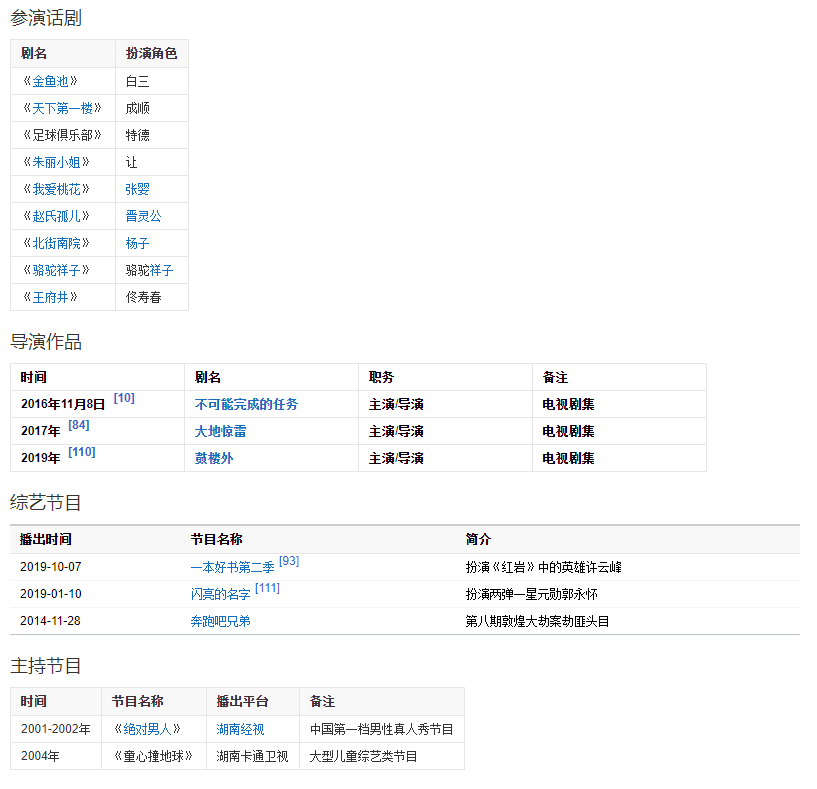Open 不可能完成的任务 series link
The width and height of the screenshot is (817, 789).
246,404
